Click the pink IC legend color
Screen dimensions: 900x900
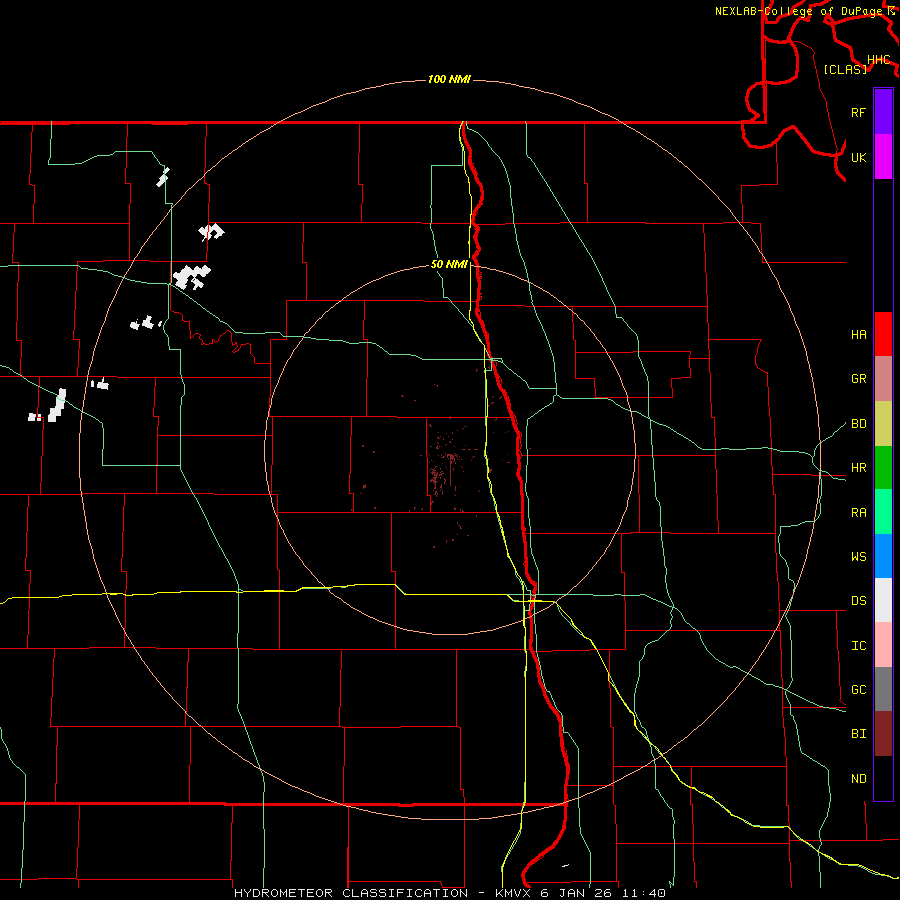pyautogui.click(x=883, y=645)
